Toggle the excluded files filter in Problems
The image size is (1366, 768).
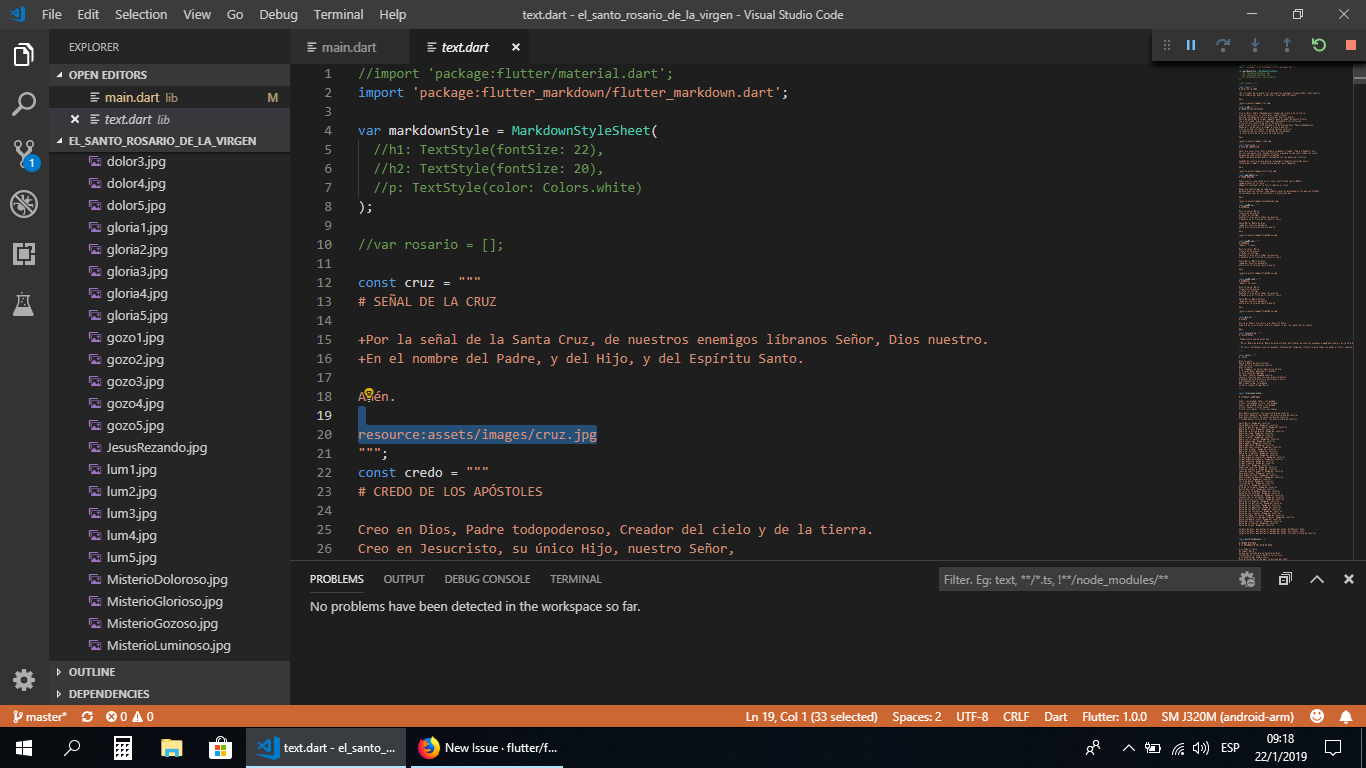coord(1247,579)
